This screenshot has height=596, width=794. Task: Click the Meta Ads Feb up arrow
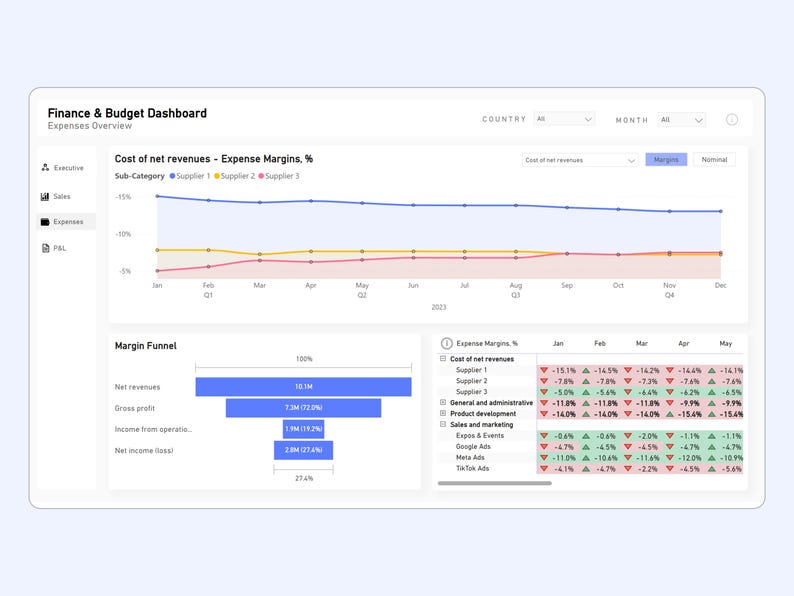coord(586,458)
